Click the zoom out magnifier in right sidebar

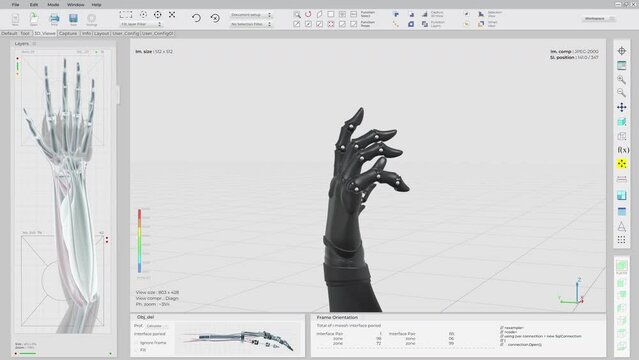(x=621, y=93)
